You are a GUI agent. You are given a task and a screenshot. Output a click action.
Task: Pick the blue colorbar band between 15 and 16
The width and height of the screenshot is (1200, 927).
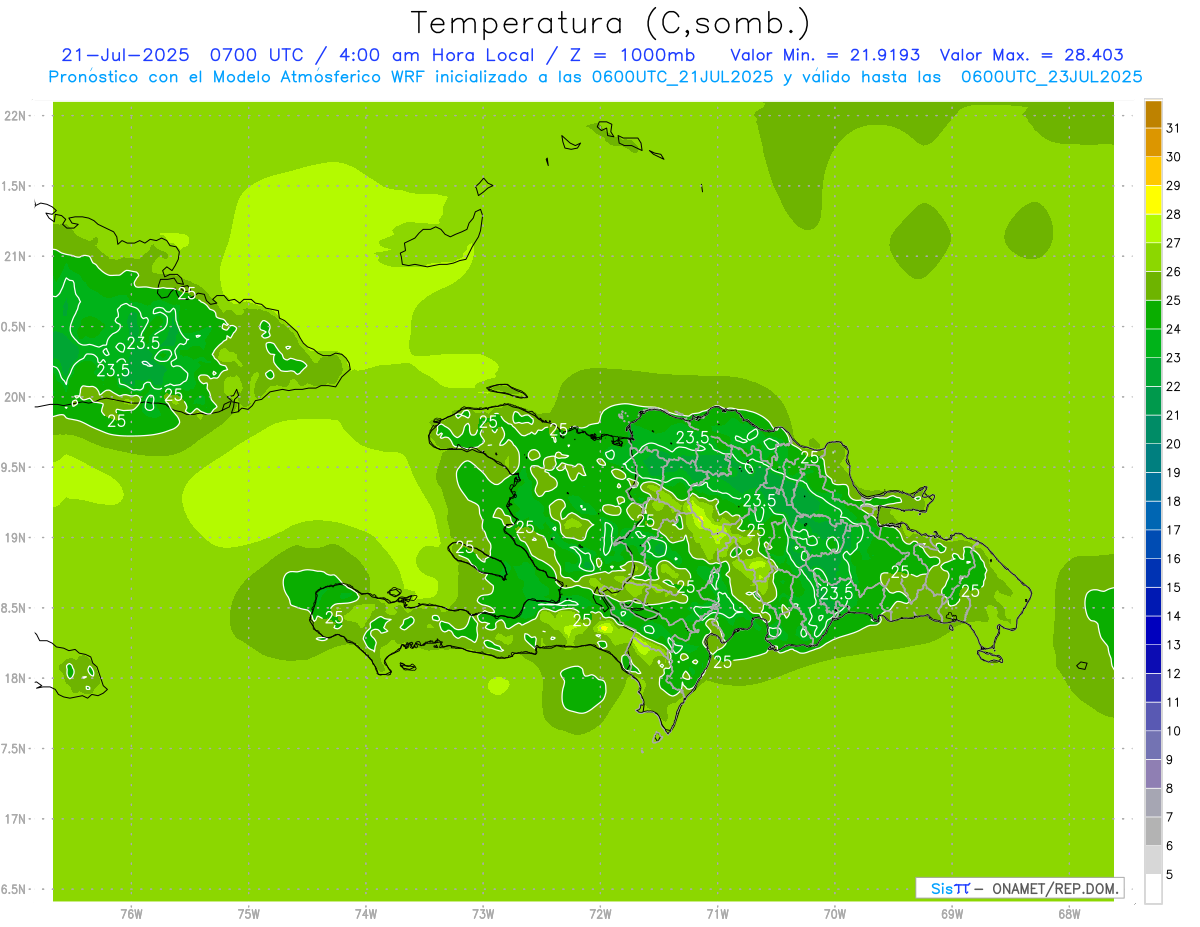pos(1153,573)
